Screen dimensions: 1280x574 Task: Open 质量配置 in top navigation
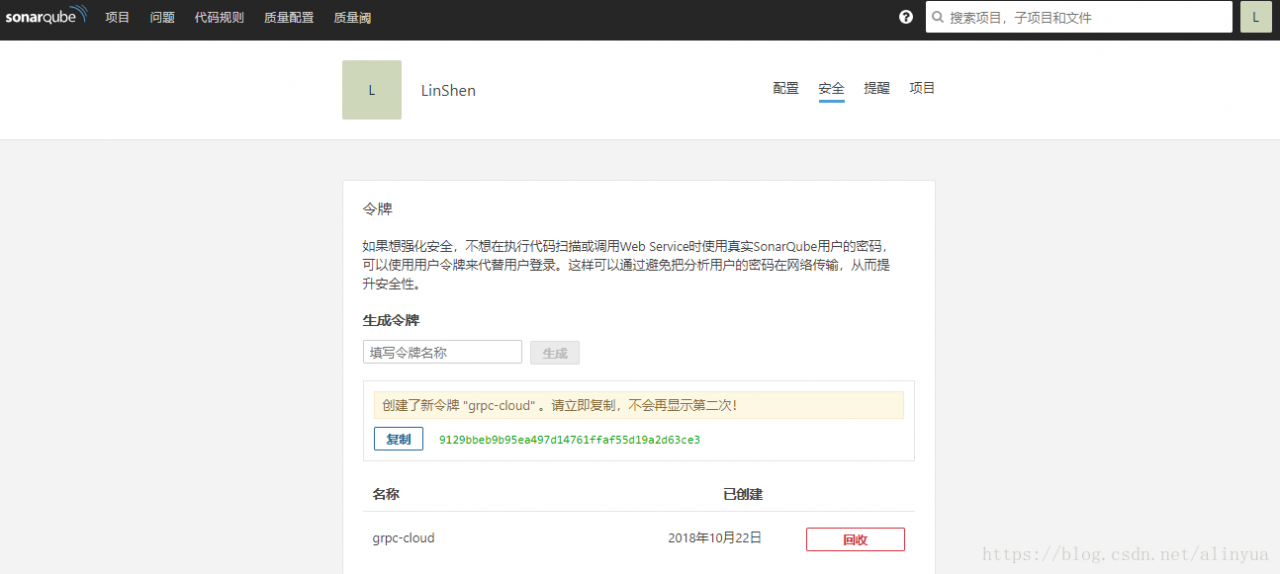289,17
